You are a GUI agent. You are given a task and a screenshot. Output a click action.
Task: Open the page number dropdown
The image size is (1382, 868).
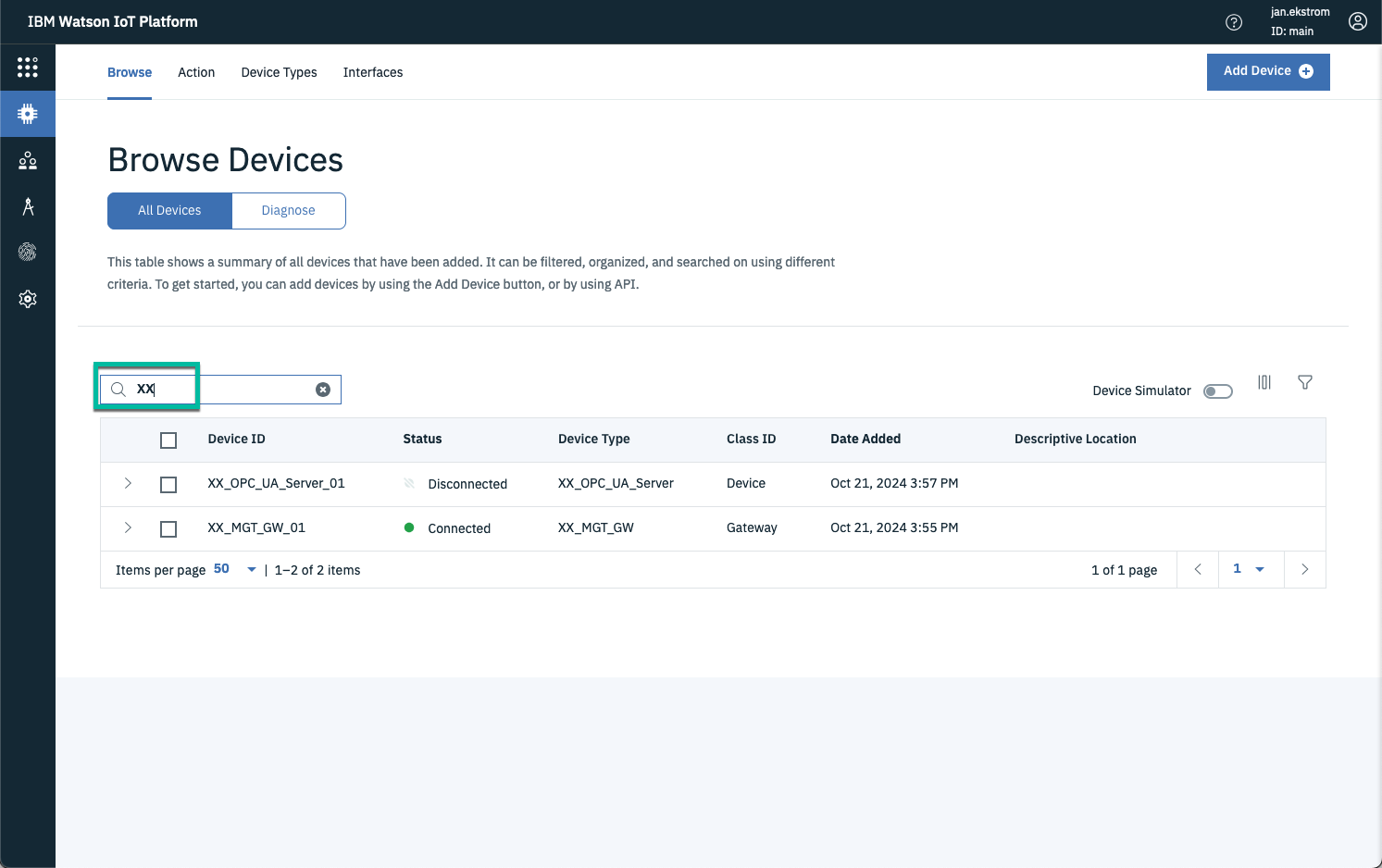pos(1249,569)
